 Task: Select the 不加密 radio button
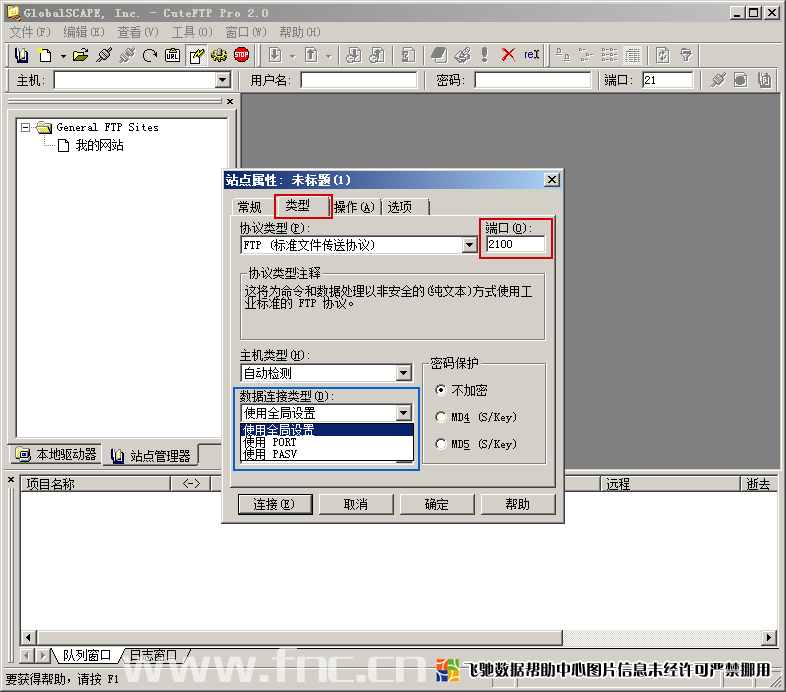pos(441,390)
